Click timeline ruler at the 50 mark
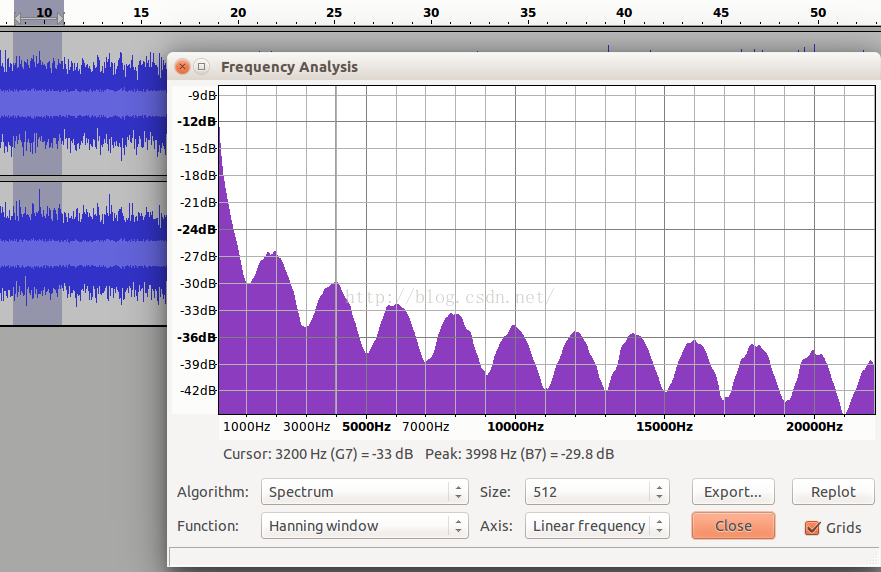 coord(818,12)
